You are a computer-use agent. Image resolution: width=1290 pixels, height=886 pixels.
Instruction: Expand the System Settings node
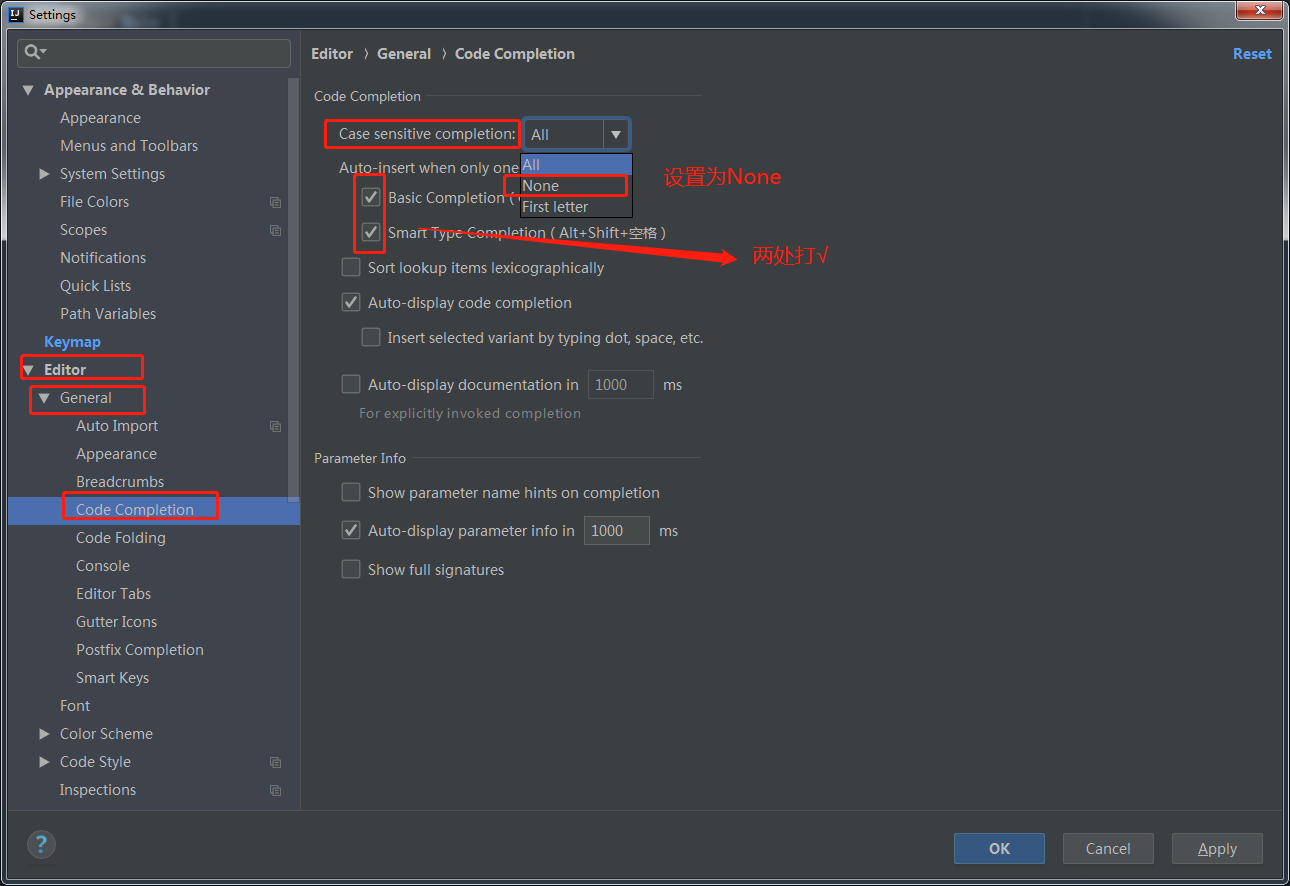pyautogui.click(x=44, y=174)
